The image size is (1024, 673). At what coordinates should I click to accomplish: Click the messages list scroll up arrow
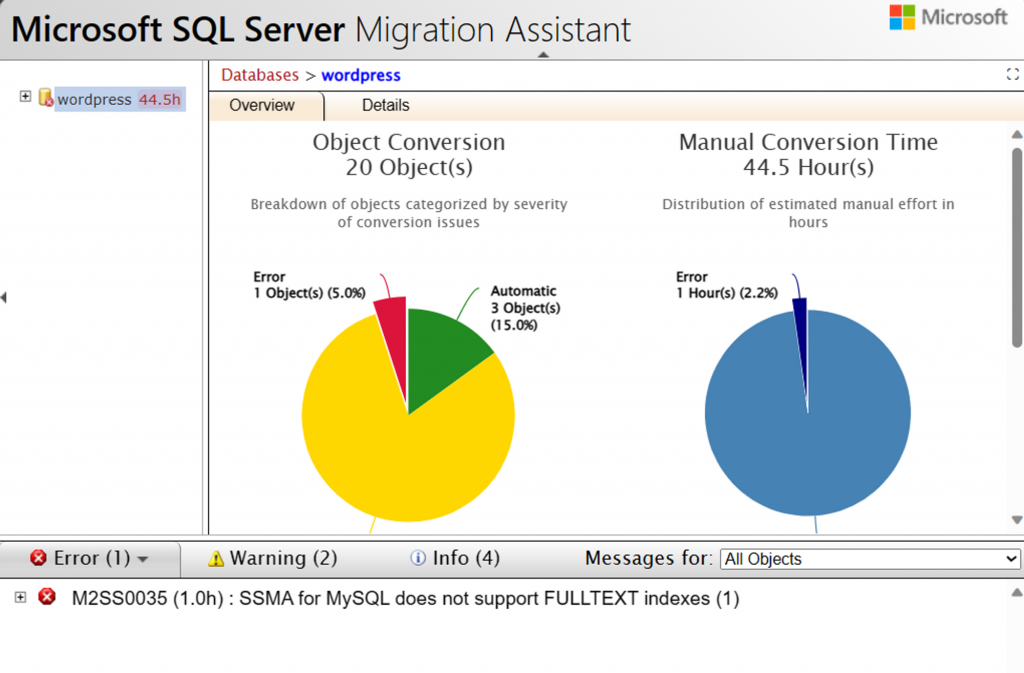1017,593
